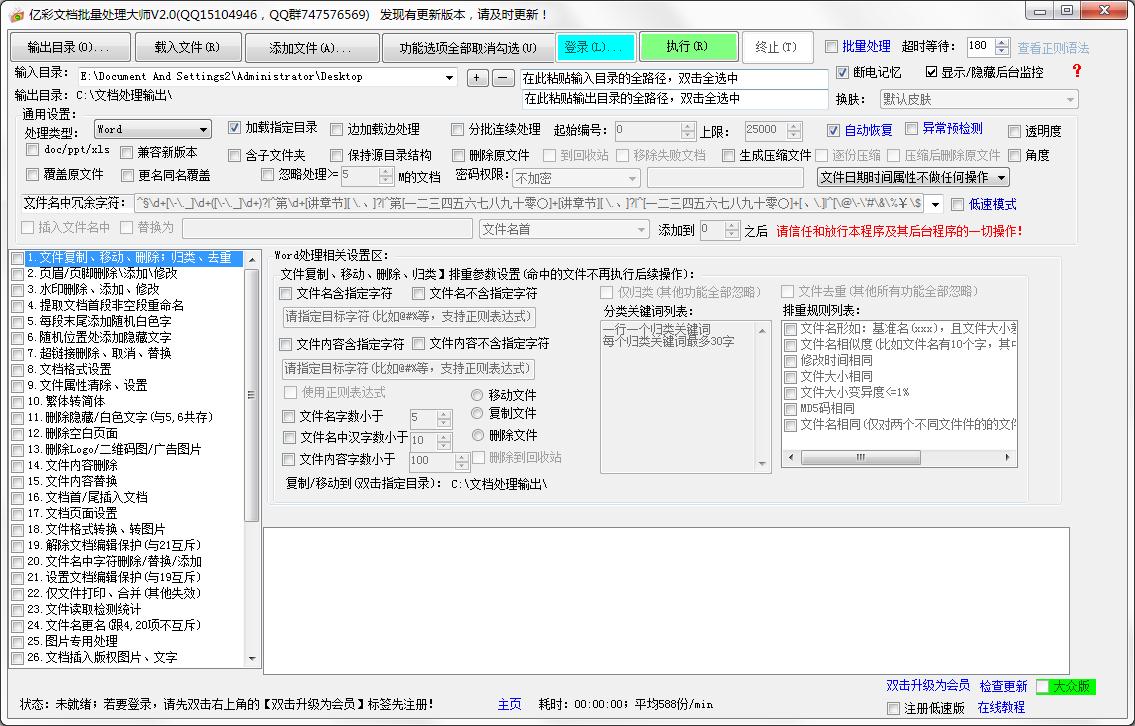Click the app icon in the title bar
Image resolution: width=1135 pixels, height=726 pixels.
tap(17, 15)
